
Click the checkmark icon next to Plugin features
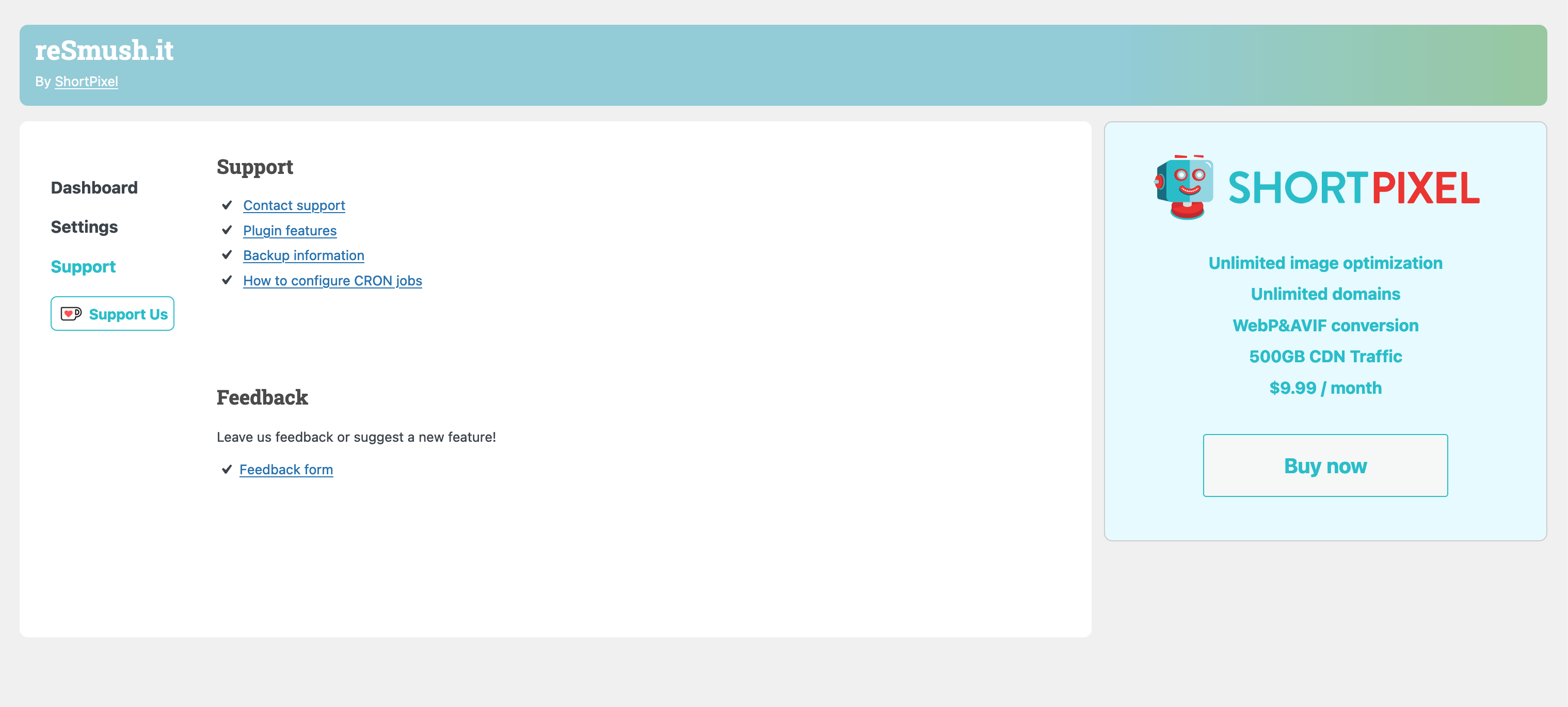[227, 229]
